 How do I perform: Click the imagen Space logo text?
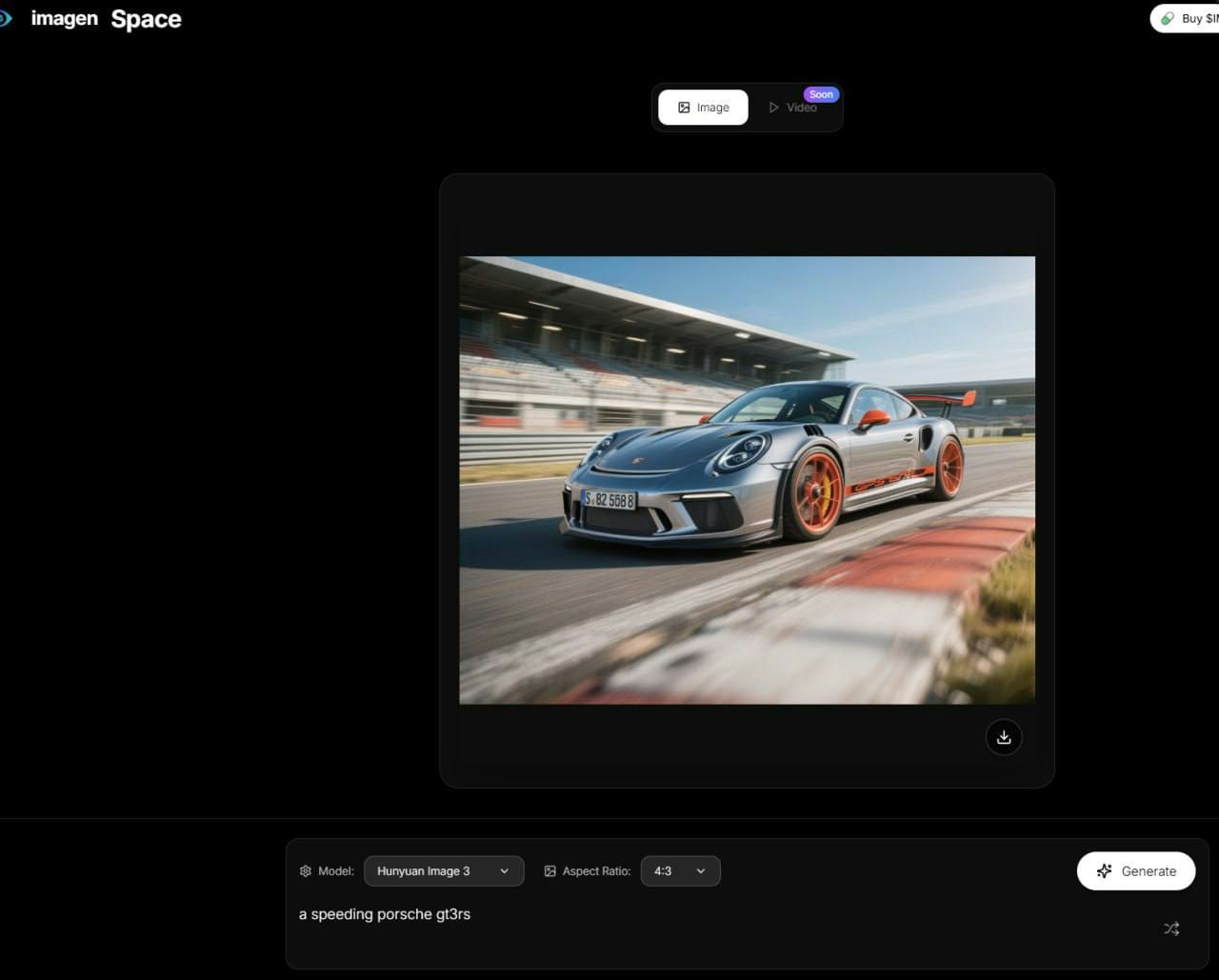106,19
